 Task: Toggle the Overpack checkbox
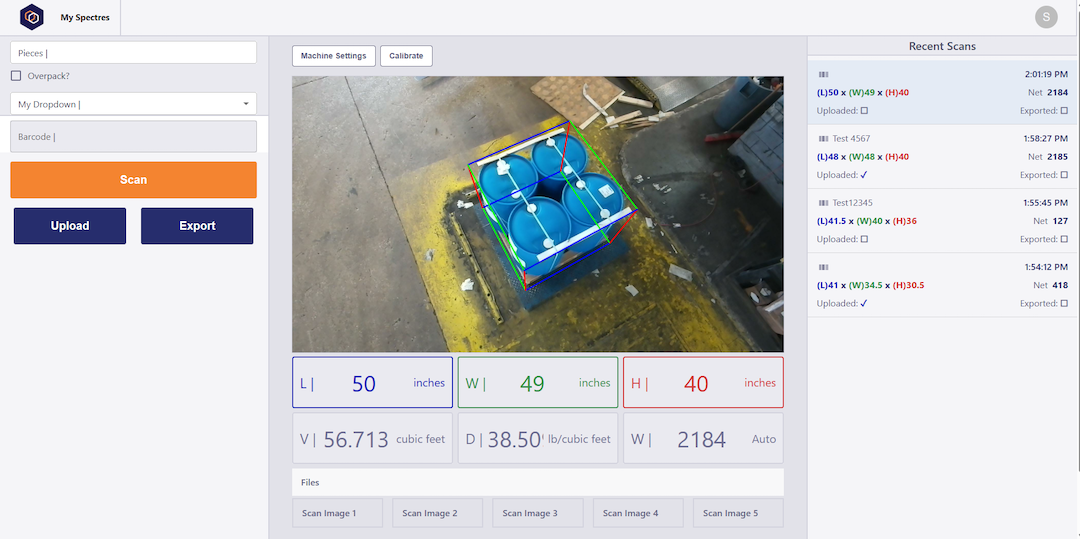16,76
